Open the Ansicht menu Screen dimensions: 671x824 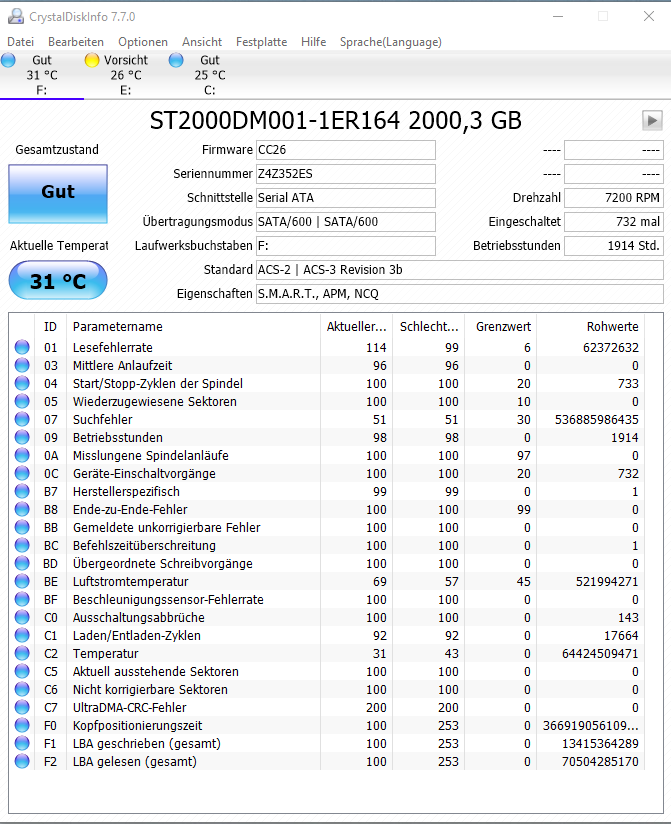pyautogui.click(x=202, y=42)
